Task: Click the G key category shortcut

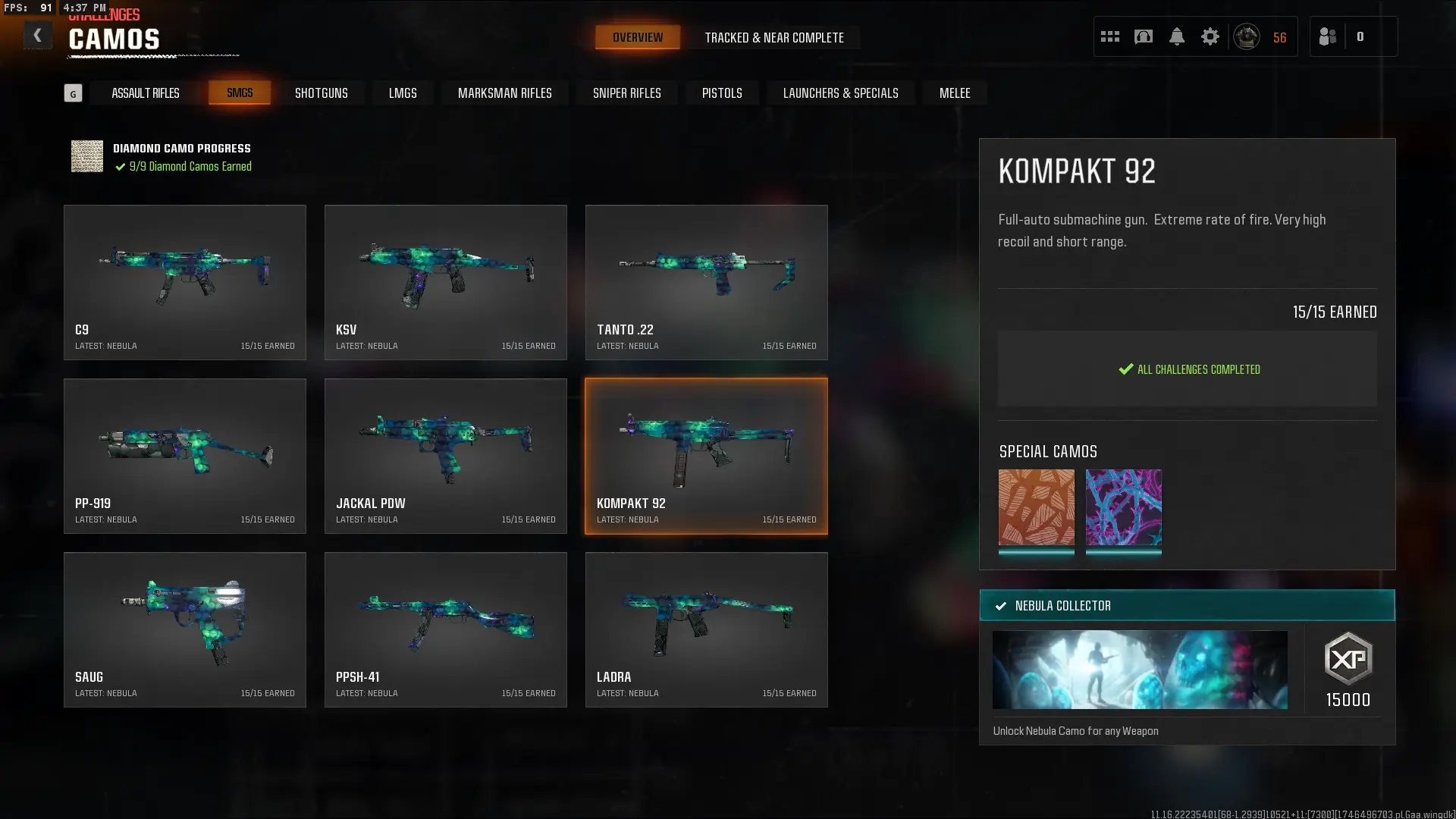Action: pyautogui.click(x=73, y=93)
